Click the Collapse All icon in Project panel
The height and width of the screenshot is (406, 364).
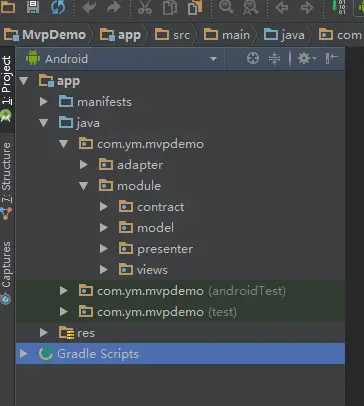(x=274, y=59)
